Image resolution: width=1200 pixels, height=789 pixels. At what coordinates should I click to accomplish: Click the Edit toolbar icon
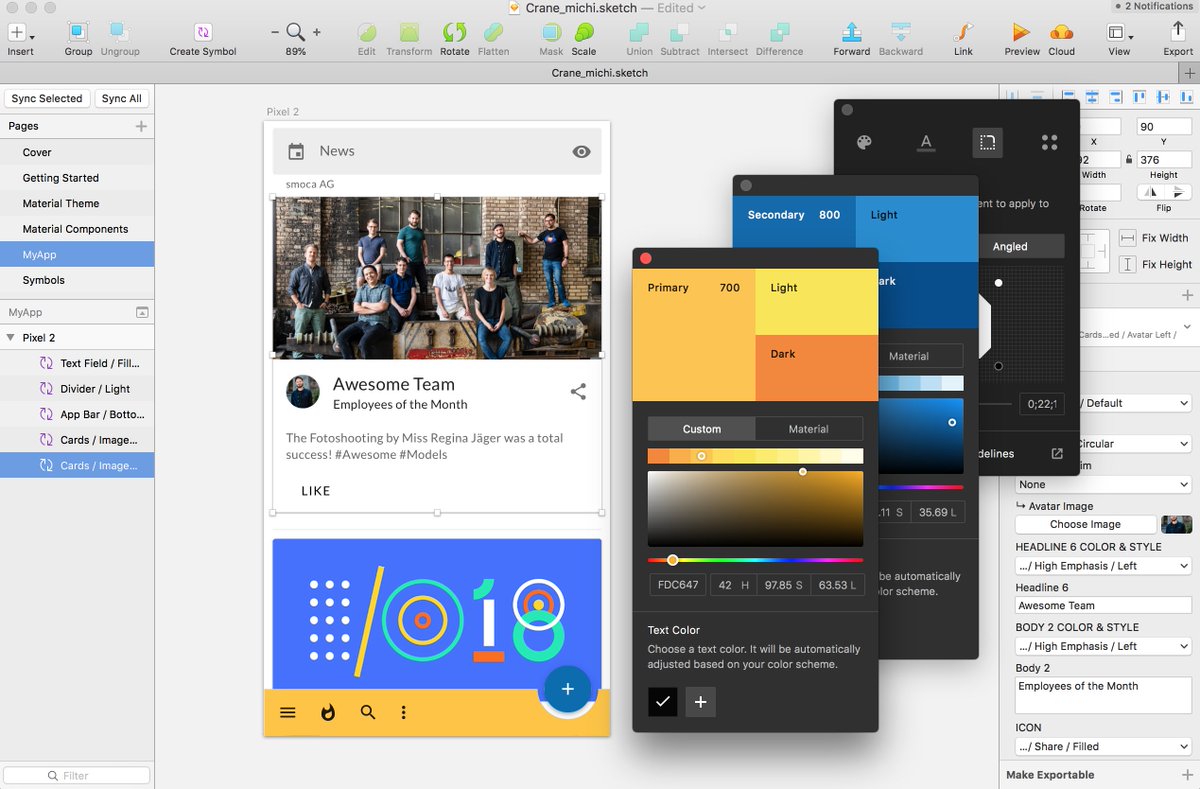pos(367,33)
